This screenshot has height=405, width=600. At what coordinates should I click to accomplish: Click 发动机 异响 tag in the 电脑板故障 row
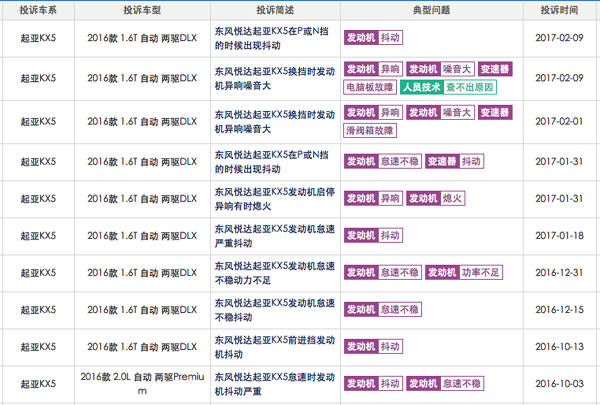tap(373, 69)
